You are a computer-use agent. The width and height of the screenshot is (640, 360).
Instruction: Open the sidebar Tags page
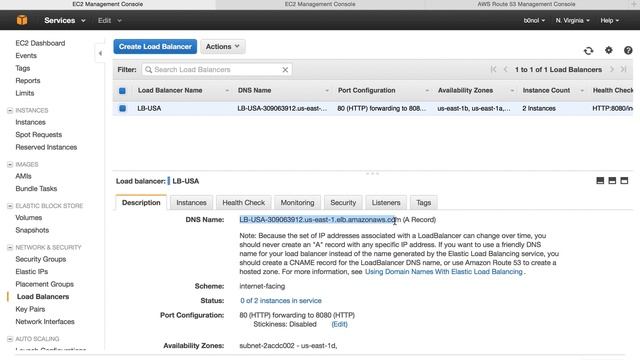point(22,68)
